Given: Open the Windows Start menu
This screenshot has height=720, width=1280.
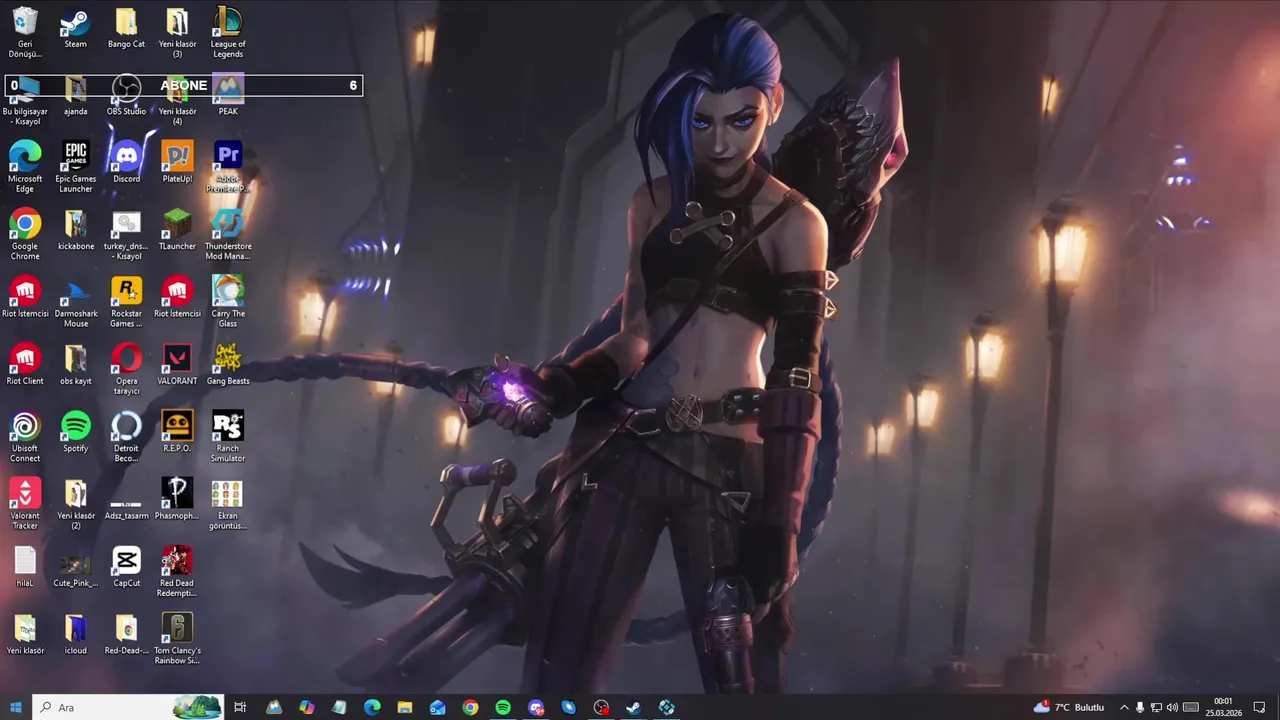Looking at the screenshot, I should tap(16, 707).
